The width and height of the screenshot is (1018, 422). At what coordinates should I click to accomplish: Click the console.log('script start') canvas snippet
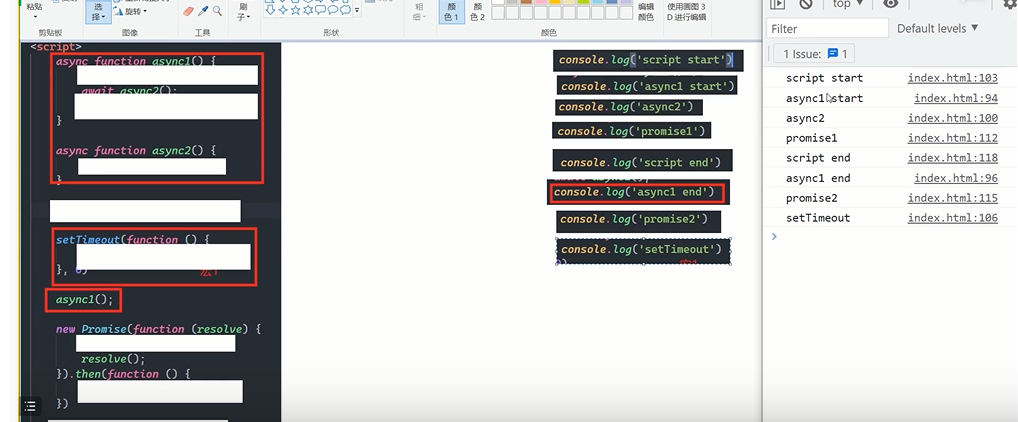(x=647, y=60)
